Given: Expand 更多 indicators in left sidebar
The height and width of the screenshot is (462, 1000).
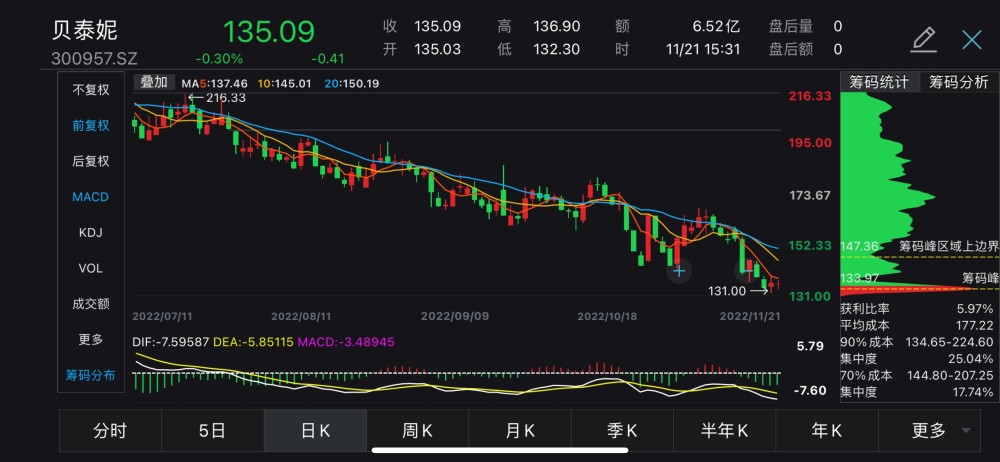Looking at the screenshot, I should 90,339.
